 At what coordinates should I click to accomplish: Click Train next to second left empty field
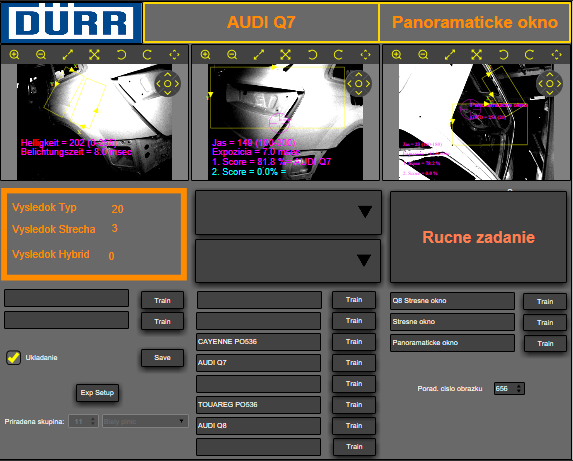[x=162, y=321]
